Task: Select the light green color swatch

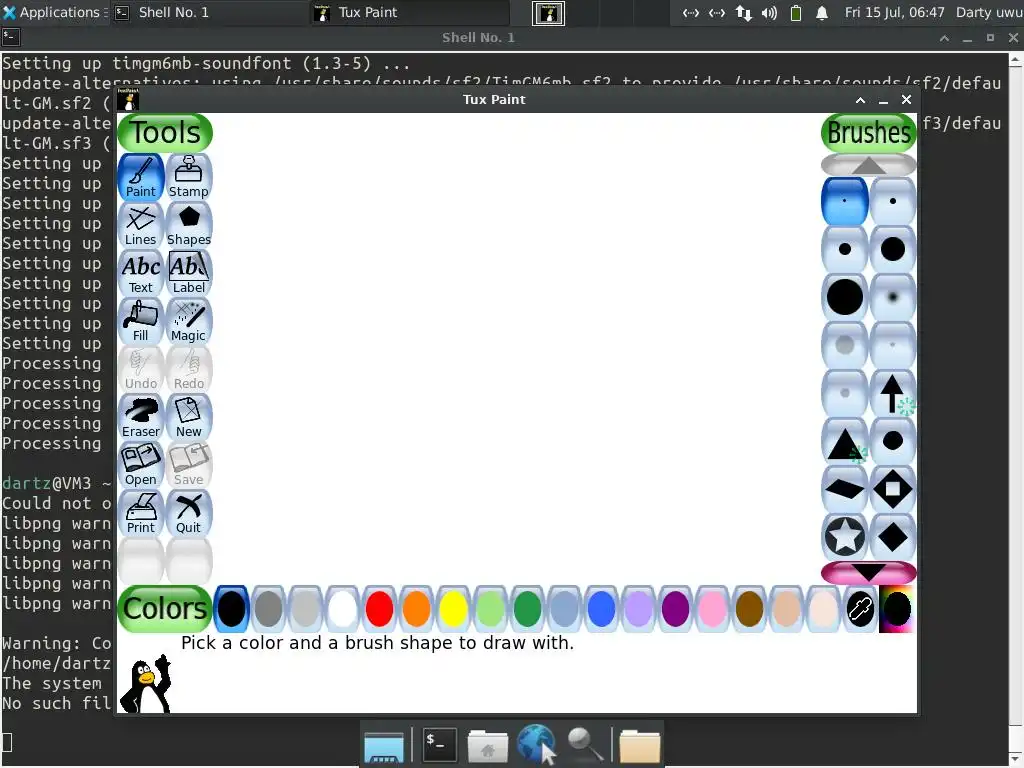Action: coord(490,609)
